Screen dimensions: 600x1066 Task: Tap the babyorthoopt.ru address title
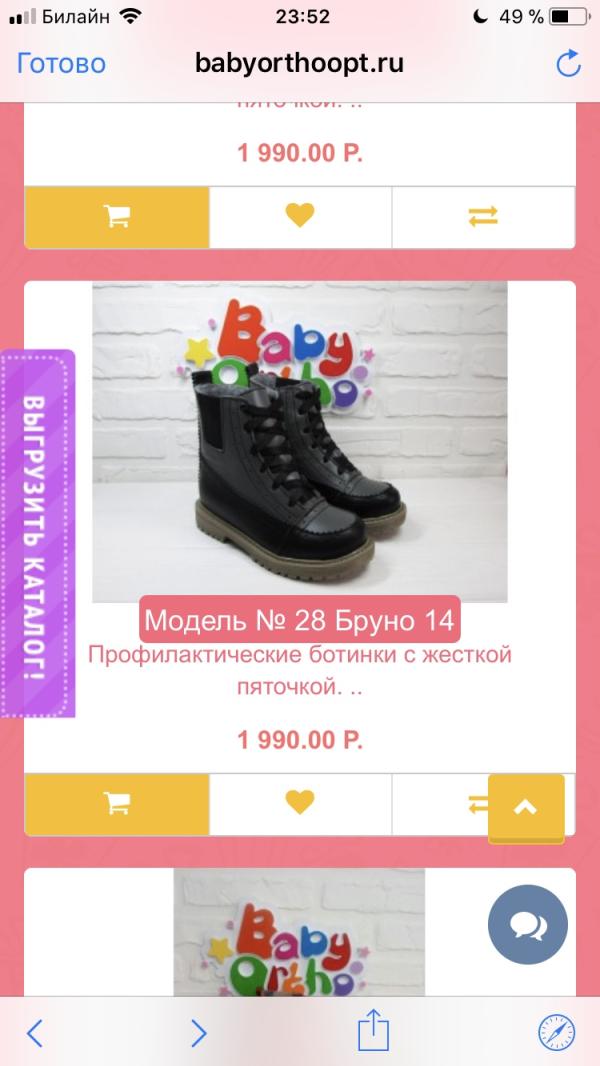coord(299,63)
